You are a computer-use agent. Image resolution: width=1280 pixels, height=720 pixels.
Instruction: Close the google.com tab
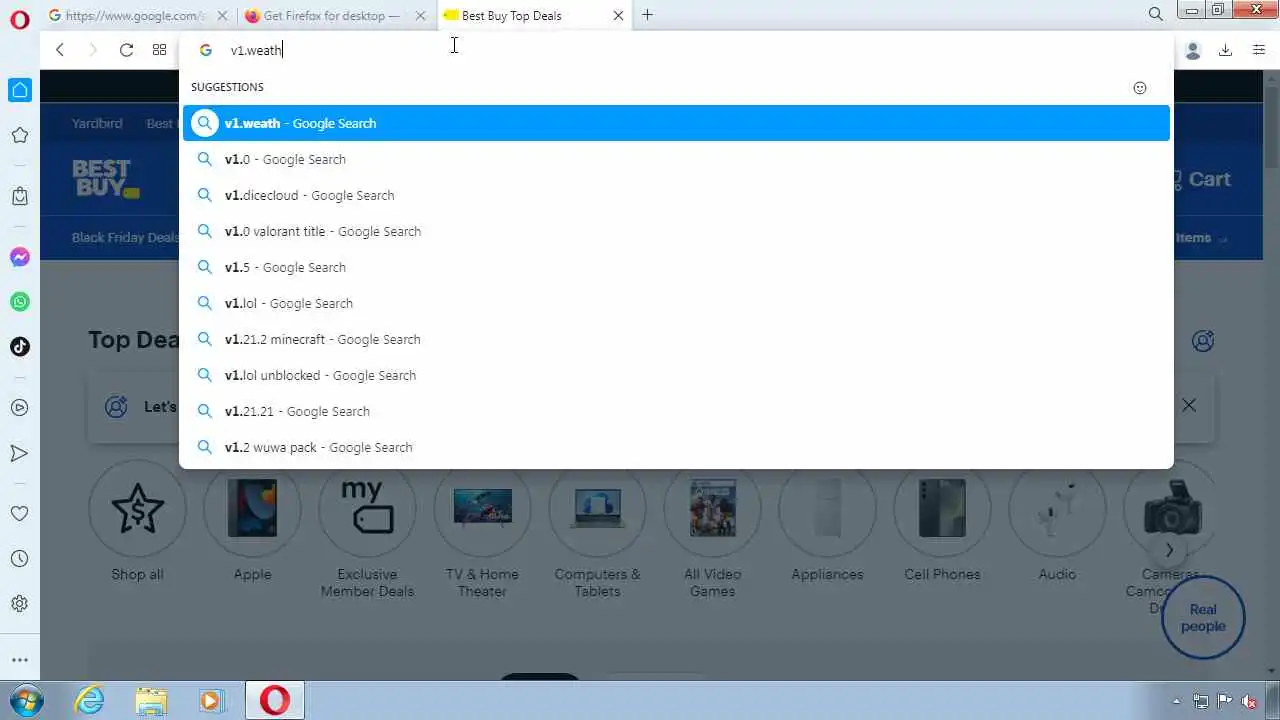pos(222,16)
